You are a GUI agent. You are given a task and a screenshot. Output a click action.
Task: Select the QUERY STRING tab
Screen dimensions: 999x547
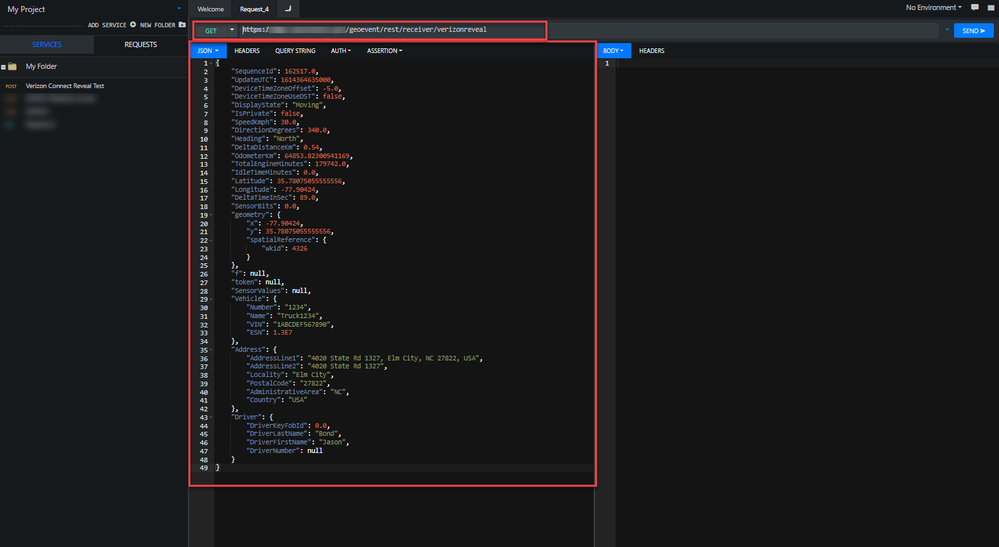tap(295, 51)
